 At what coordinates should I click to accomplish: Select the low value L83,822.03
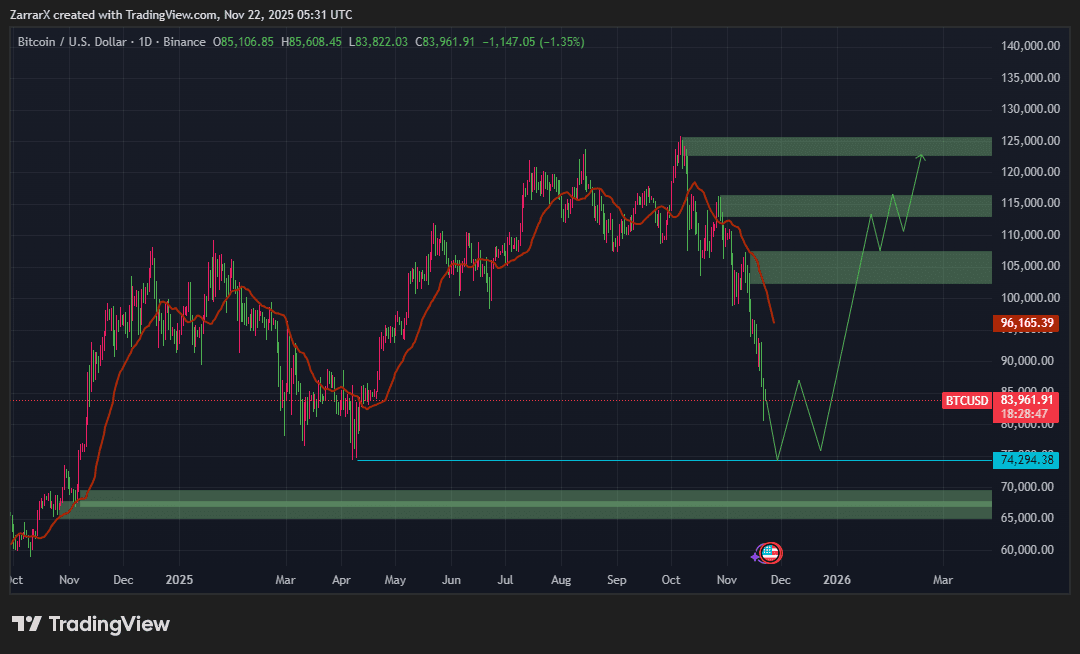click(378, 42)
